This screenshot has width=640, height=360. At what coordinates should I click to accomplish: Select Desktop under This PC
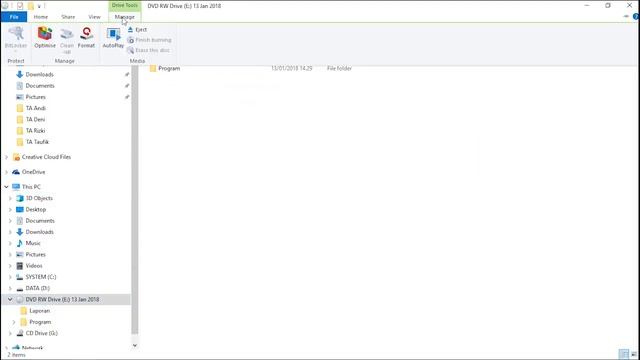tap(36, 209)
